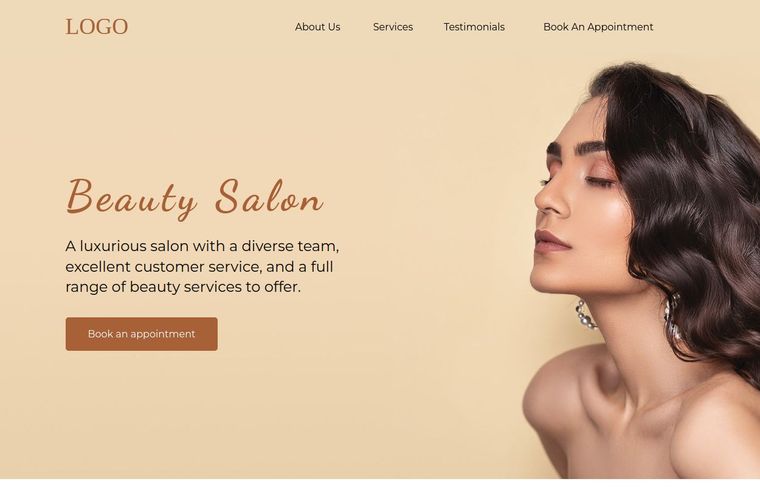Click the white strip below the hero
760x490 pixels.
(380, 485)
